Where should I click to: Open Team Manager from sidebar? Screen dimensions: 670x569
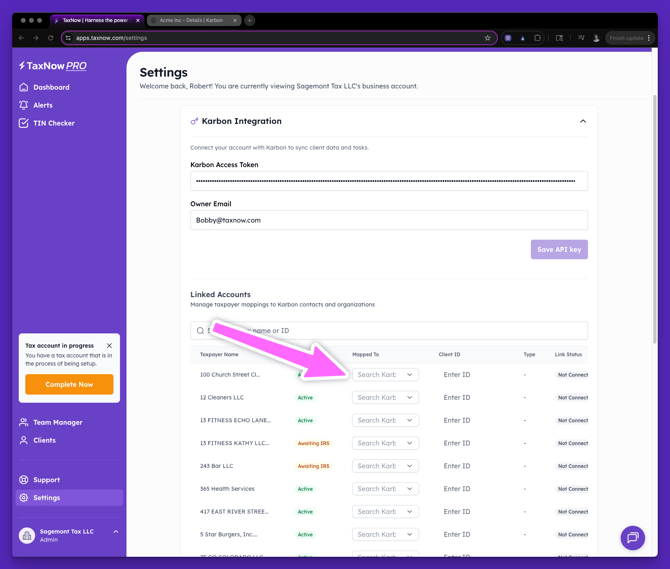50,422
